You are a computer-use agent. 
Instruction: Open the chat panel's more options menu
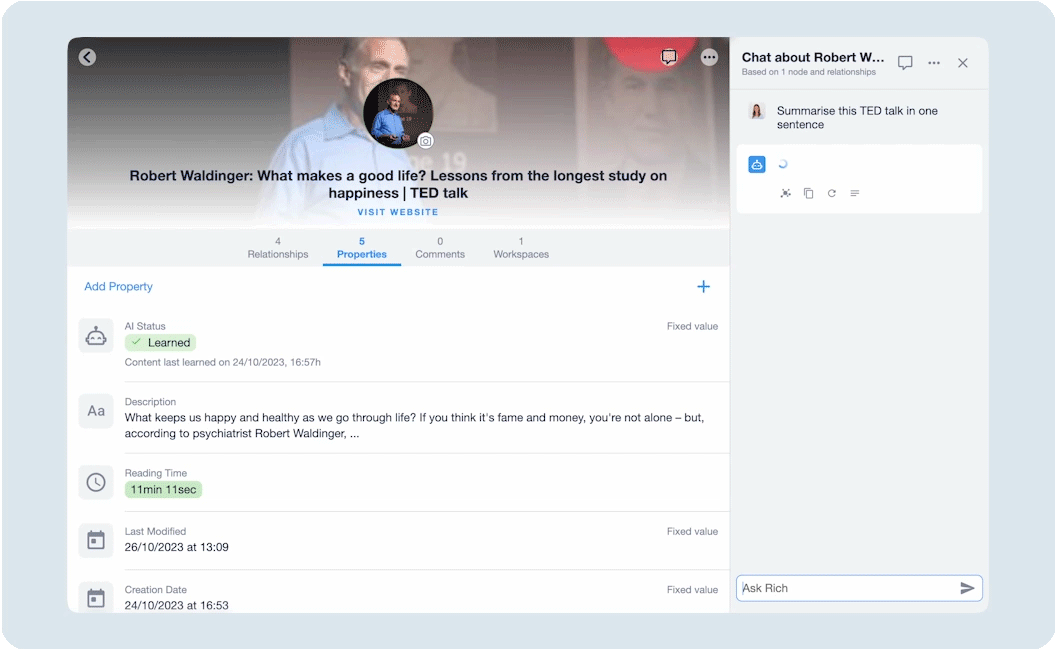coord(934,63)
